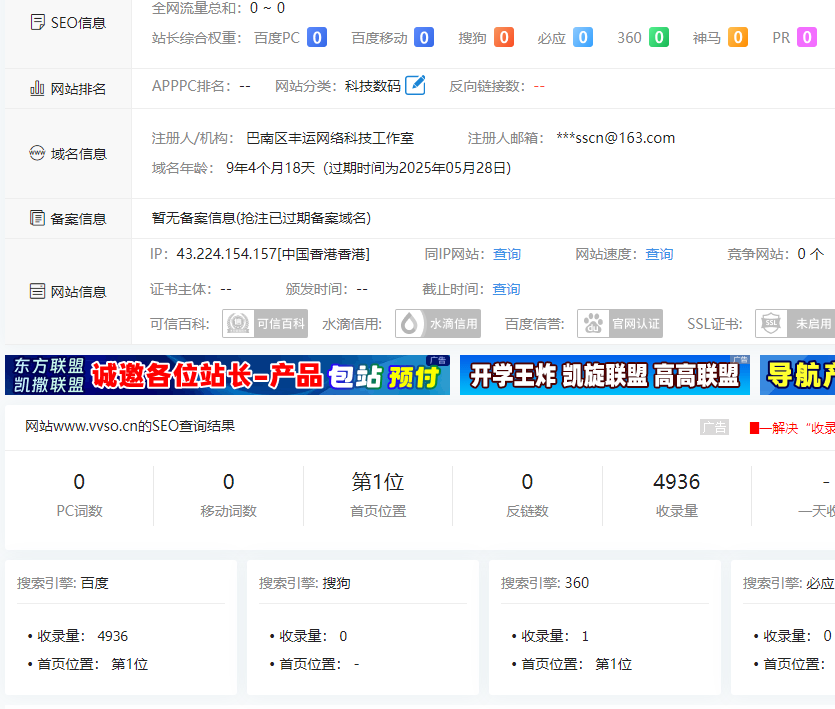Viewport: 835px width, 709px height.
Task: Click the IP address 43.224.154.157
Action: (x=226, y=254)
